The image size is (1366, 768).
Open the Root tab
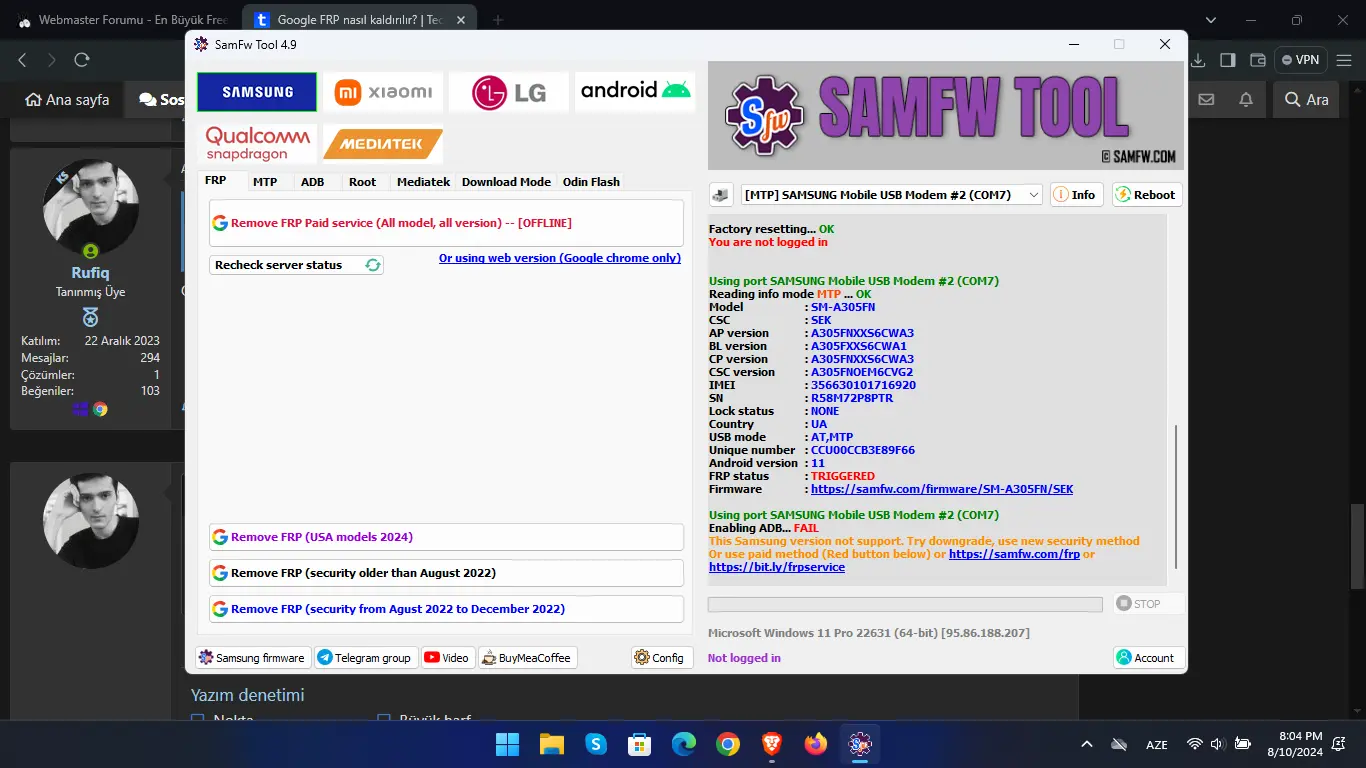click(362, 182)
